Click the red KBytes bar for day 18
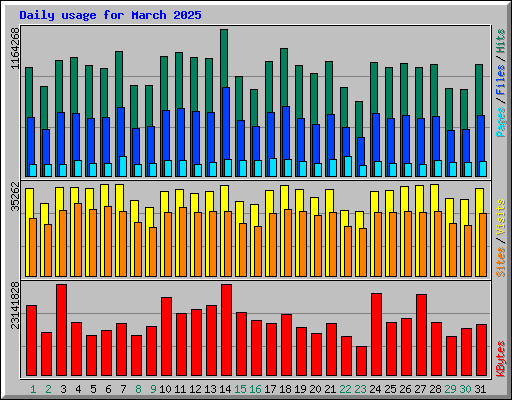Viewport: 512px width, 400px height. 286,345
